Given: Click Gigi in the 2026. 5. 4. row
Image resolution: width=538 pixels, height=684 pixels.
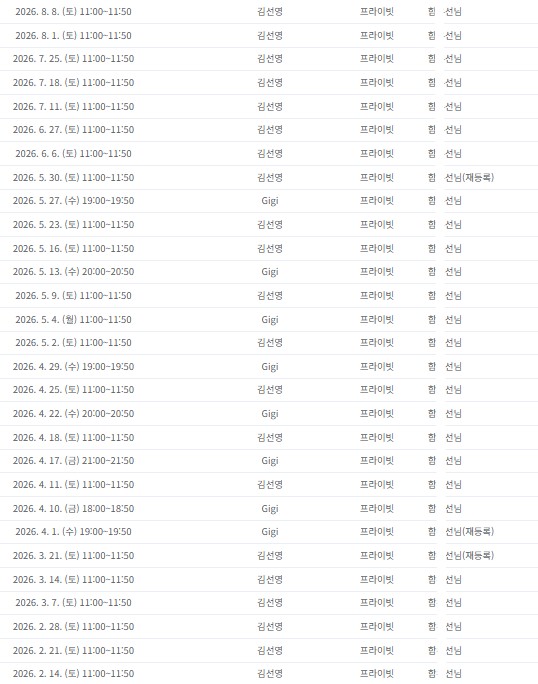Looking at the screenshot, I should (x=270, y=319).
